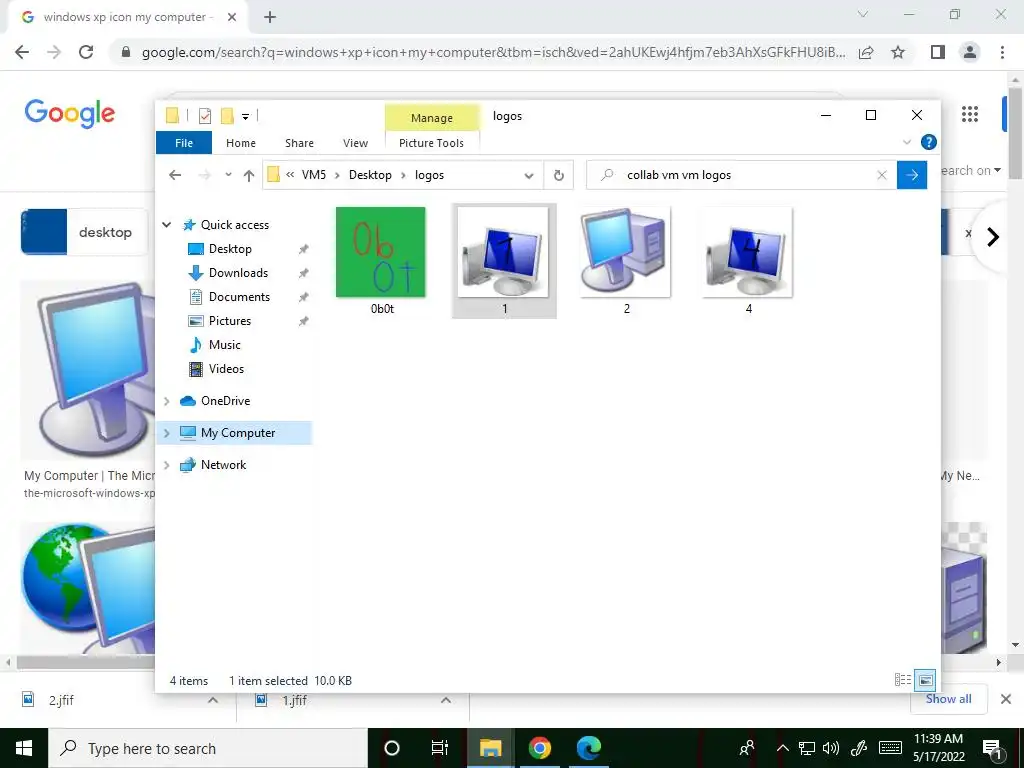Switch to large thumbnails view in status bar
1024x768 pixels.
[925, 680]
